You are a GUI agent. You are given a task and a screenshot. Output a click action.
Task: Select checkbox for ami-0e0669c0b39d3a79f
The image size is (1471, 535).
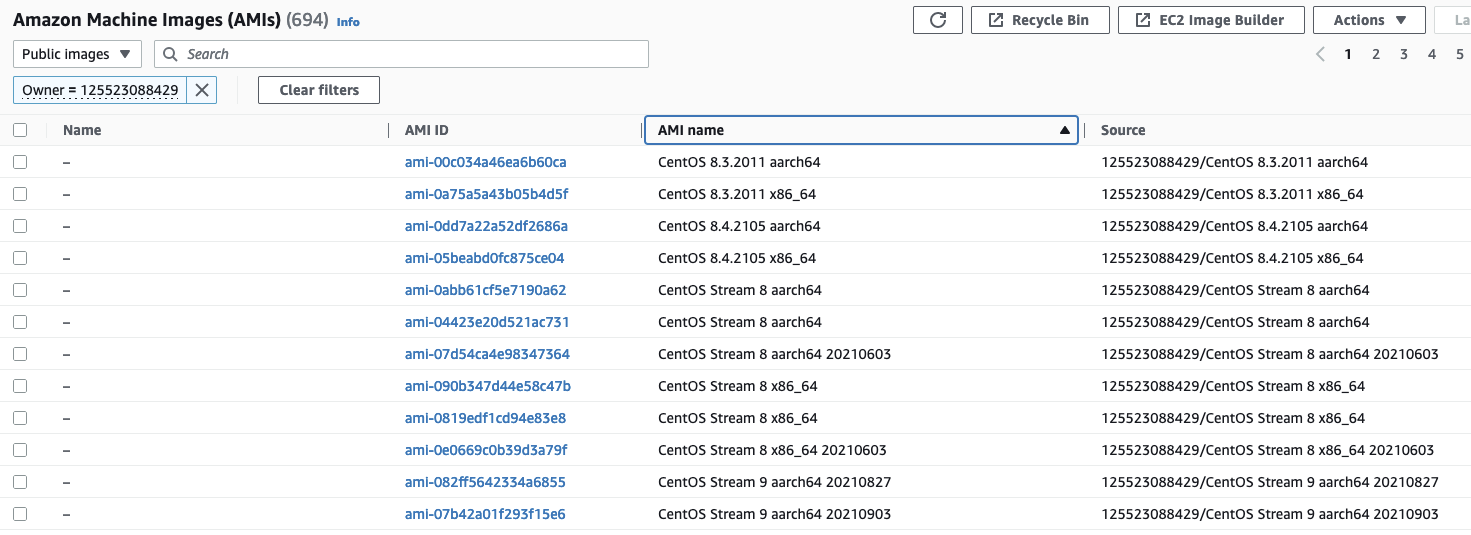tap(20, 450)
